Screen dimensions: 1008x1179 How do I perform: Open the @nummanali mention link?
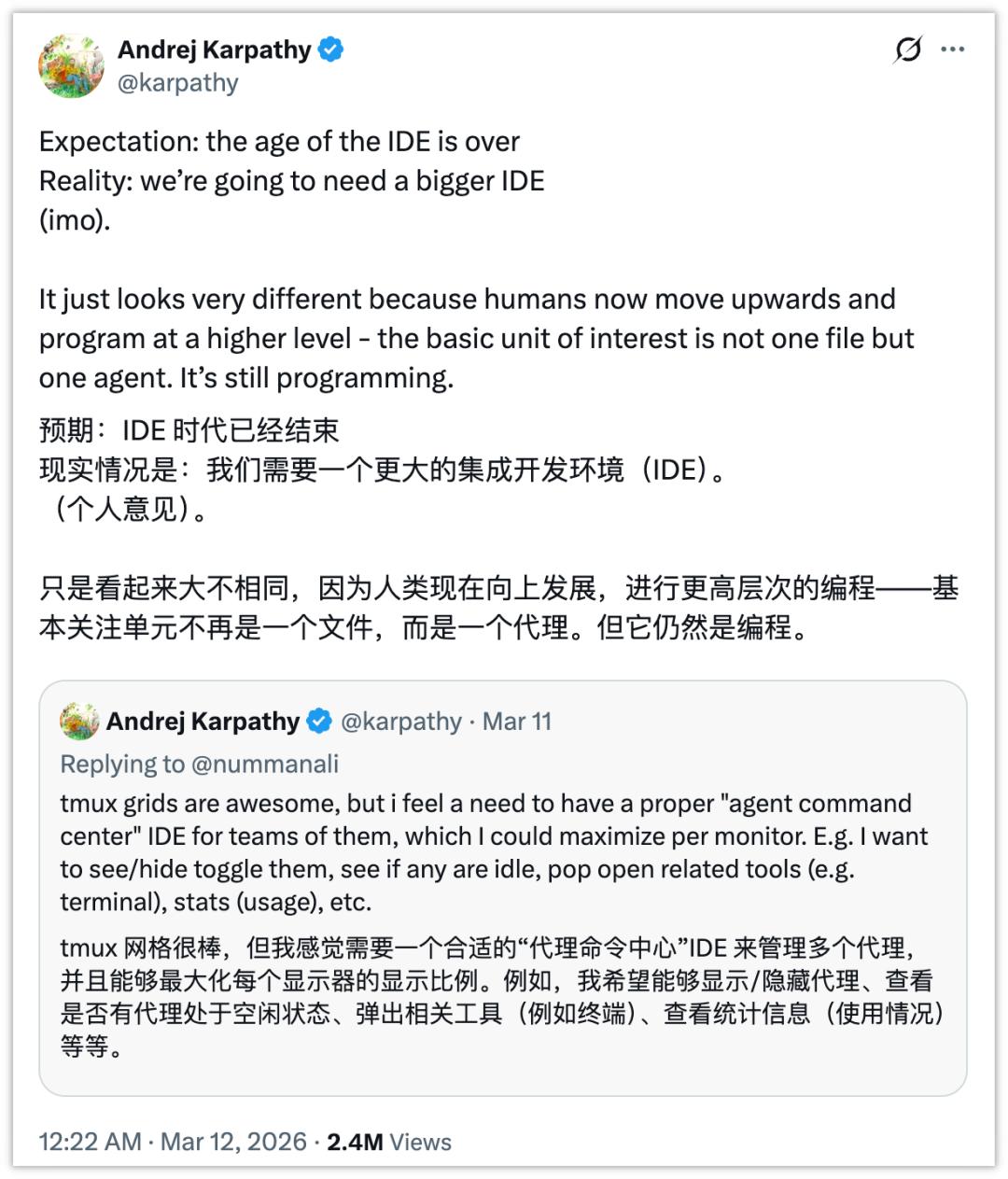coord(264,764)
